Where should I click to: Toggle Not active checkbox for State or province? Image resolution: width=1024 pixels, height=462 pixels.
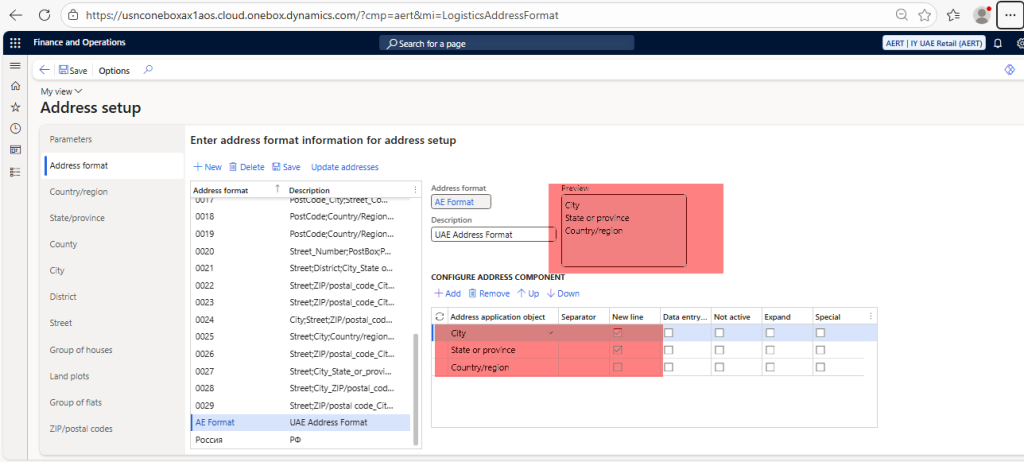pos(719,350)
